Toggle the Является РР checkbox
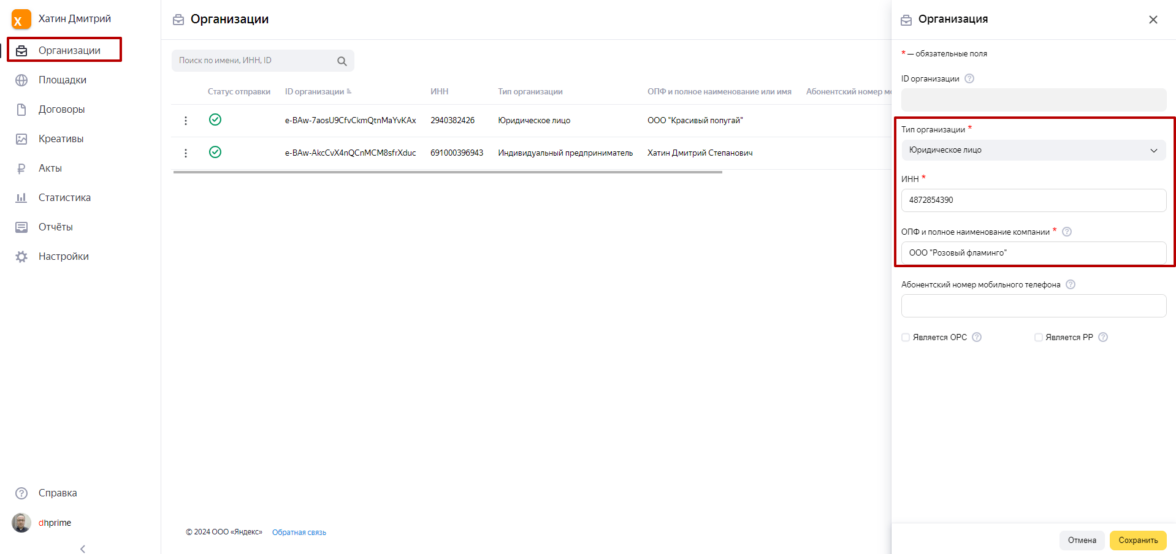The height and width of the screenshot is (554, 1176). click(x=1038, y=338)
